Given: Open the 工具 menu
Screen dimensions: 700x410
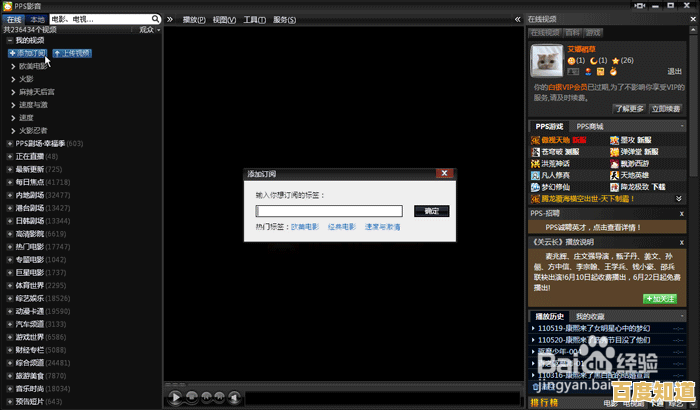Looking at the screenshot, I should pos(256,19).
